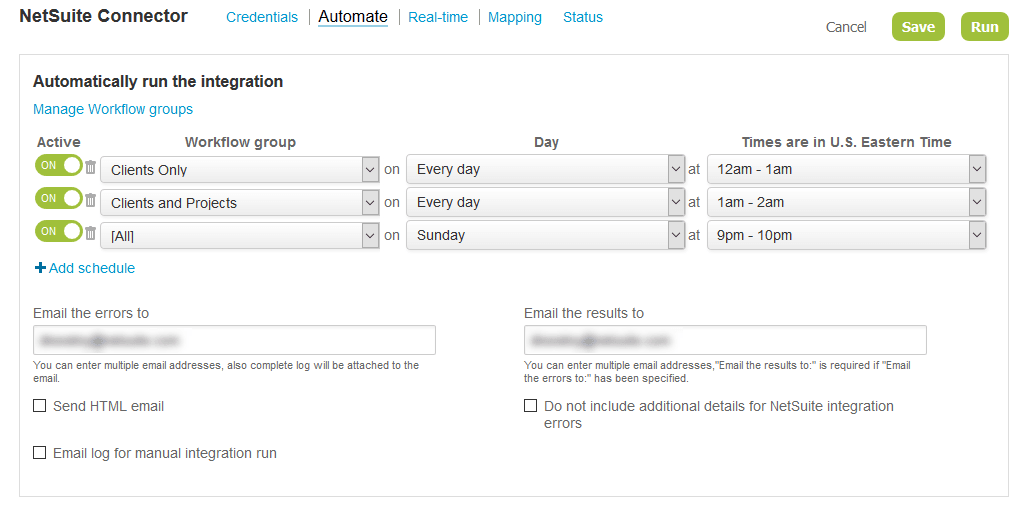The height and width of the screenshot is (516, 1028).
Task: Switch to the Credentials tab
Action: [262, 17]
